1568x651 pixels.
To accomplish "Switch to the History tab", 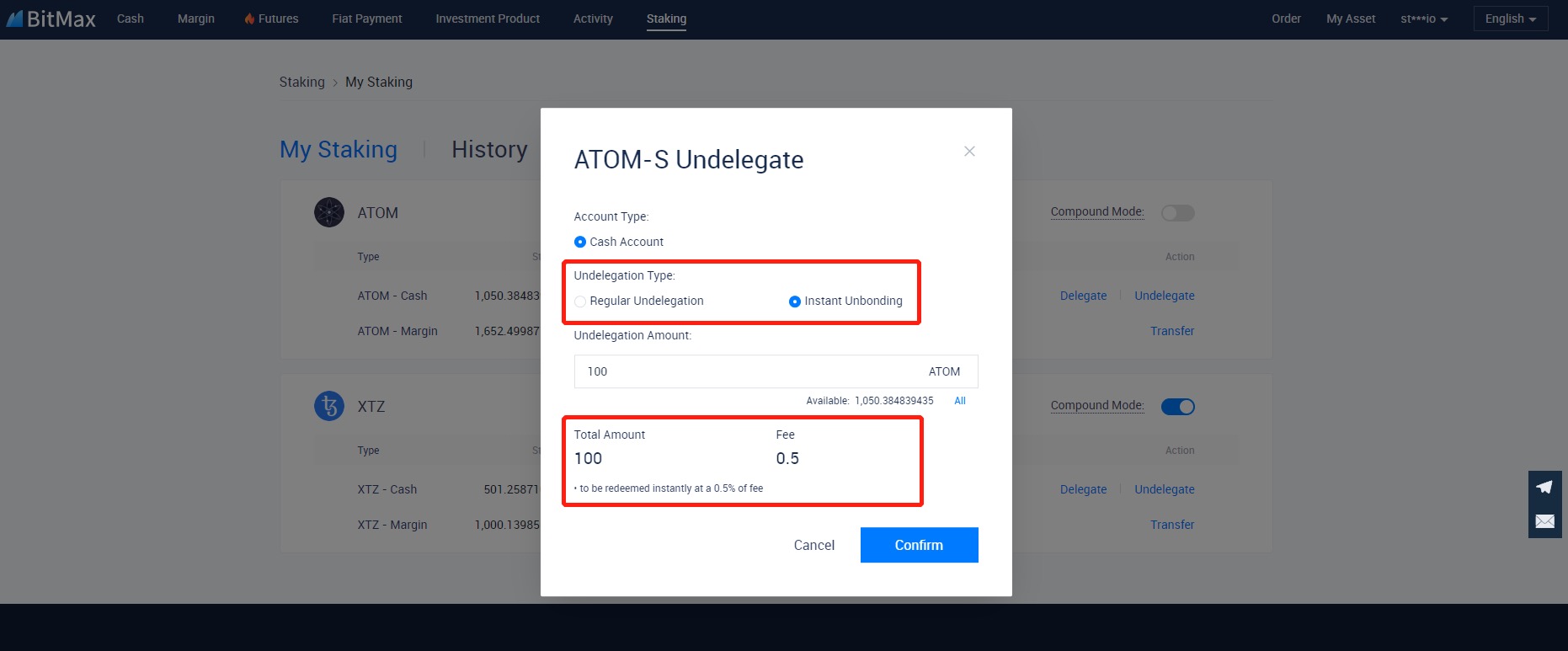I will coord(489,150).
